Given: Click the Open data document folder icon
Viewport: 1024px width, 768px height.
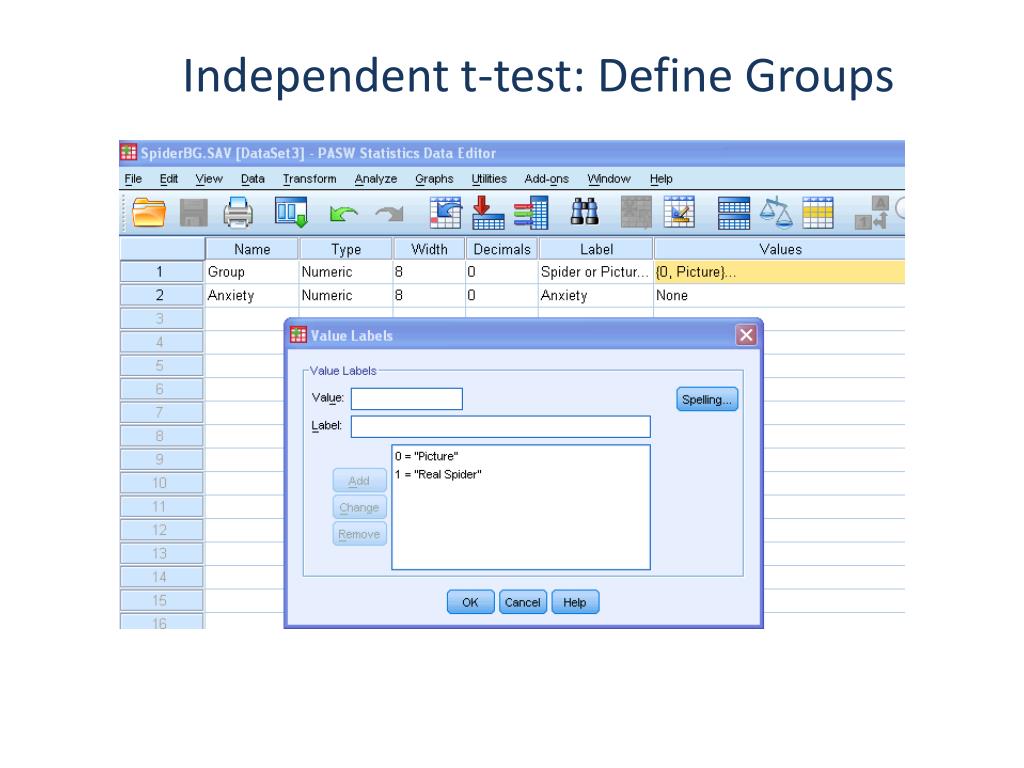Looking at the screenshot, I should tap(148, 213).
